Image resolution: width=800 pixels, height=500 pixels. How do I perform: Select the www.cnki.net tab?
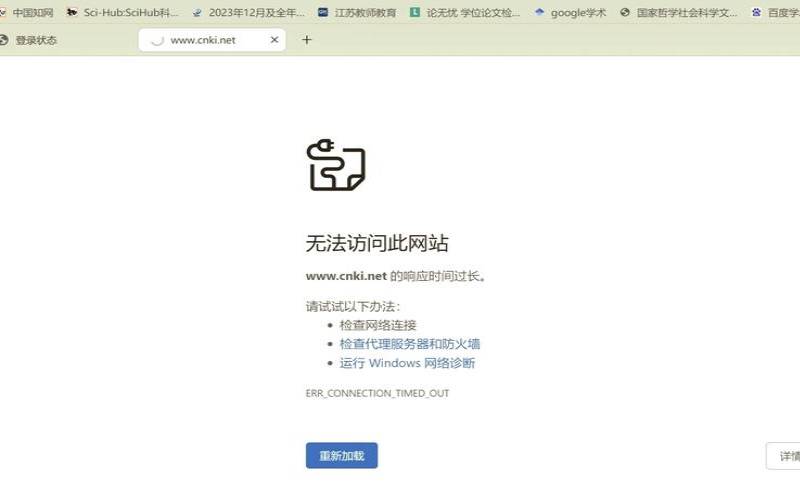(x=212, y=40)
